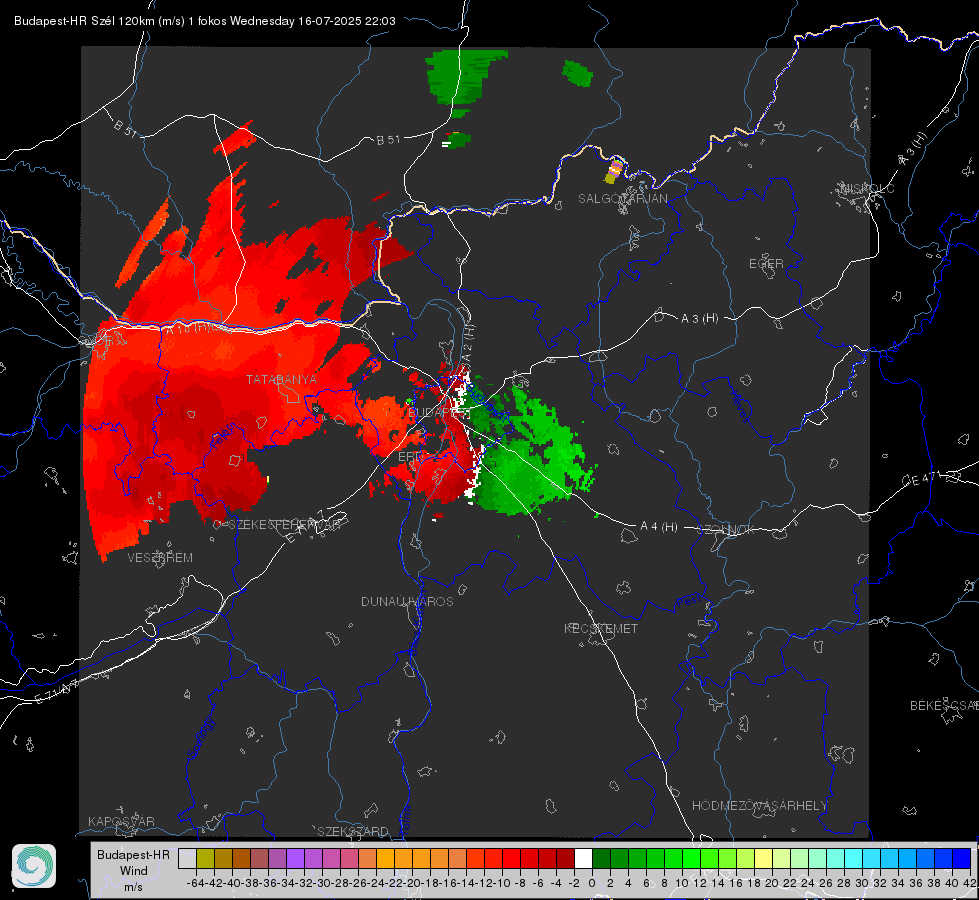This screenshot has height=900, width=979.
Task: Select the KAPOSVAR city label
Action: point(121,821)
